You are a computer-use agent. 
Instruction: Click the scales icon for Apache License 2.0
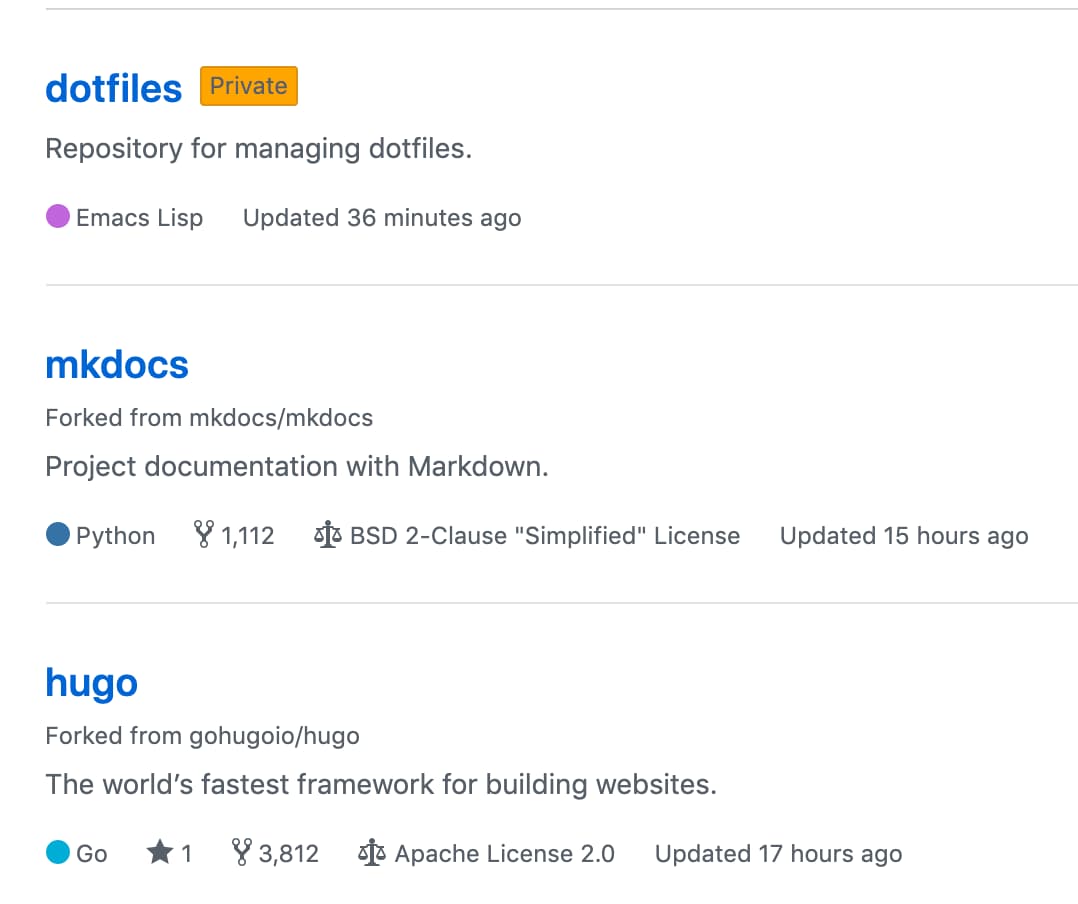tap(370, 852)
